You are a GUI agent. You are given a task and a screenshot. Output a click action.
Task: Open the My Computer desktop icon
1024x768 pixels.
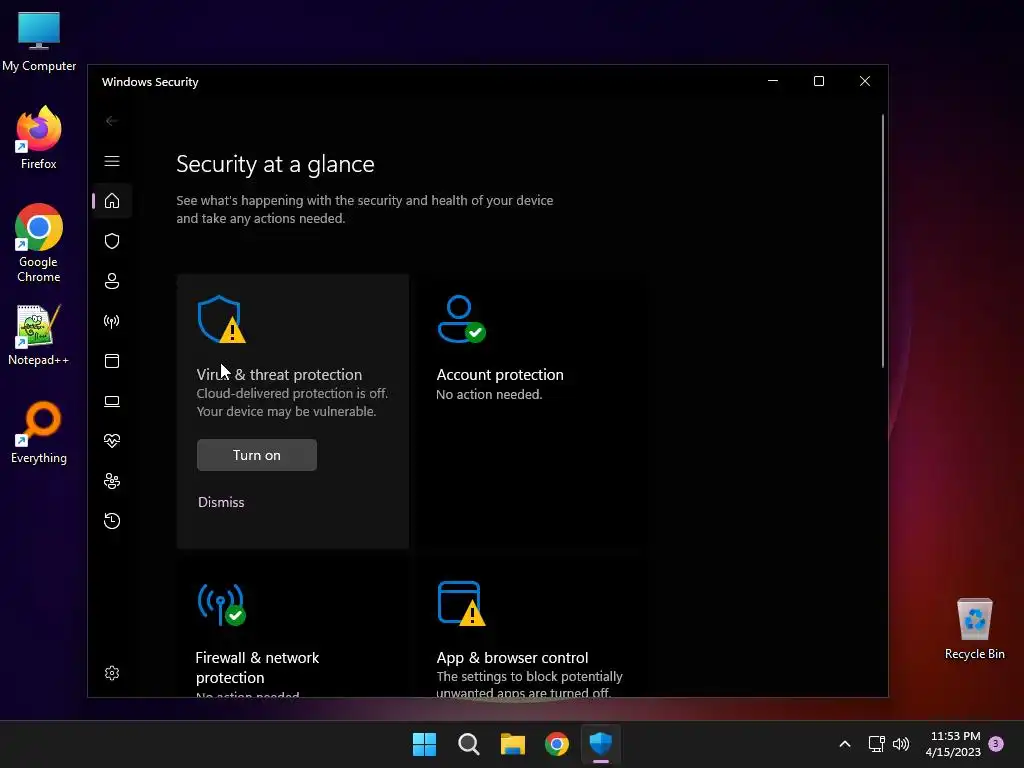pos(39,41)
